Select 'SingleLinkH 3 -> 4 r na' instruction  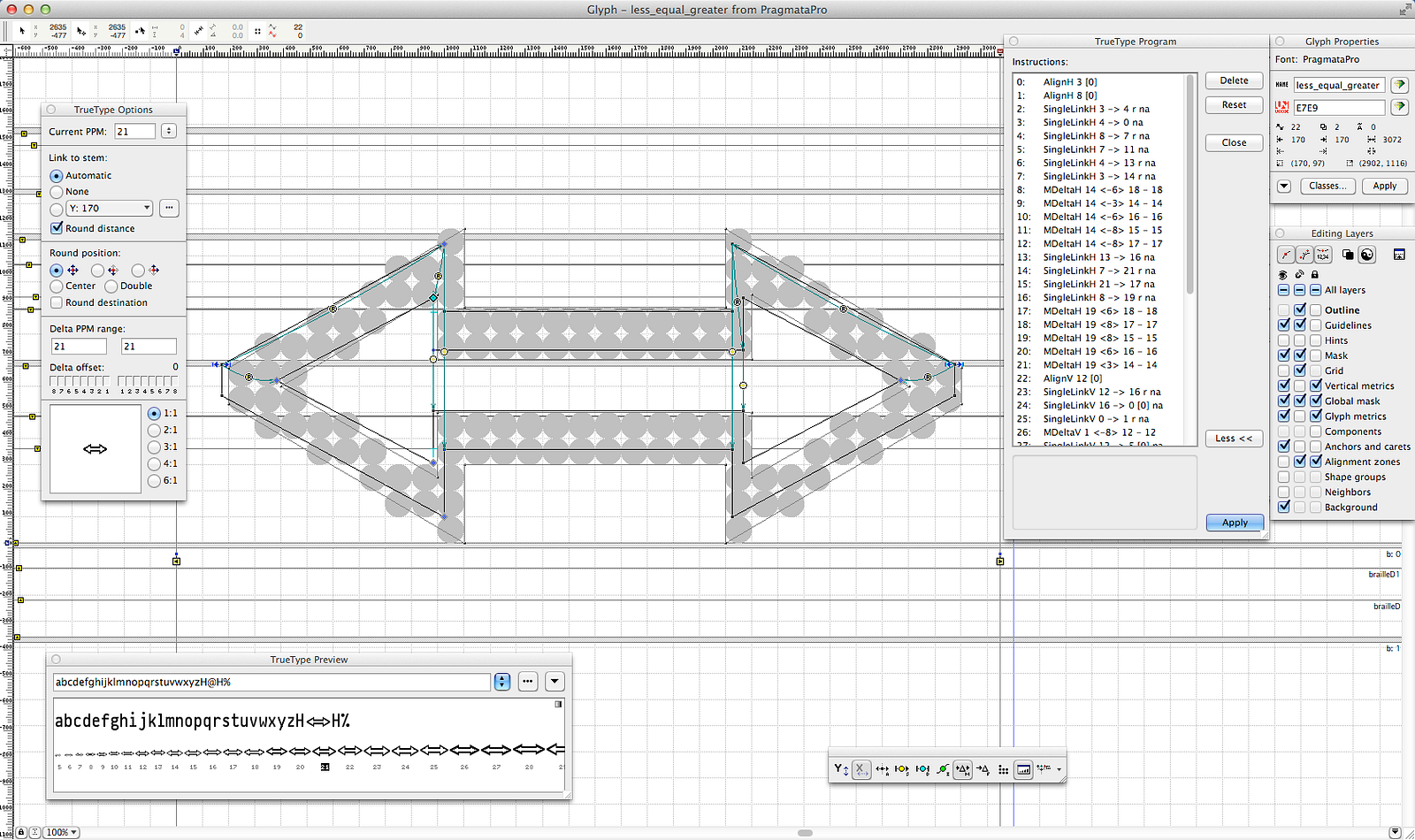(x=1096, y=109)
